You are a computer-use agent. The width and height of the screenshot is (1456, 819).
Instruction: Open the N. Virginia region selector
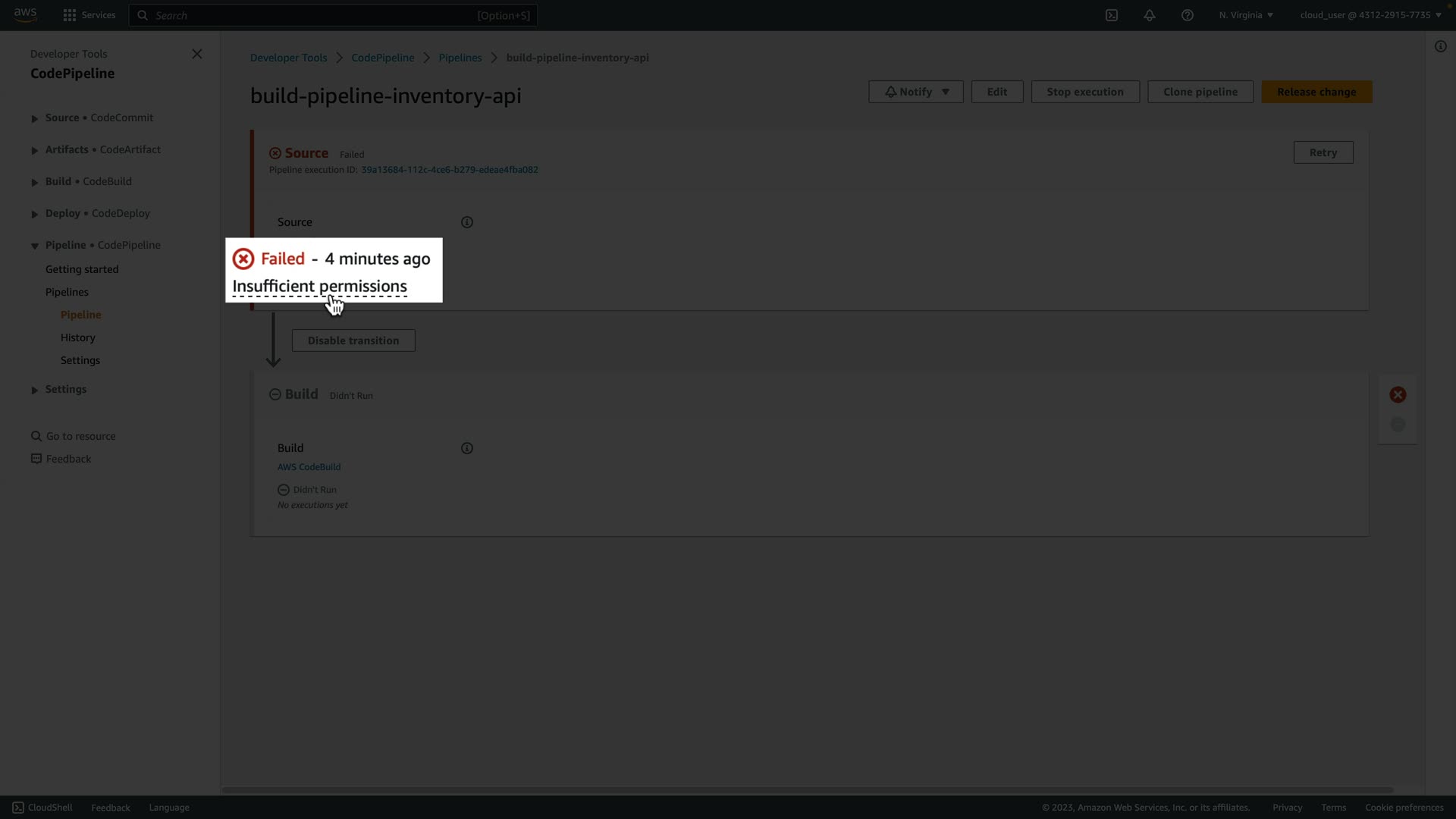point(1246,15)
